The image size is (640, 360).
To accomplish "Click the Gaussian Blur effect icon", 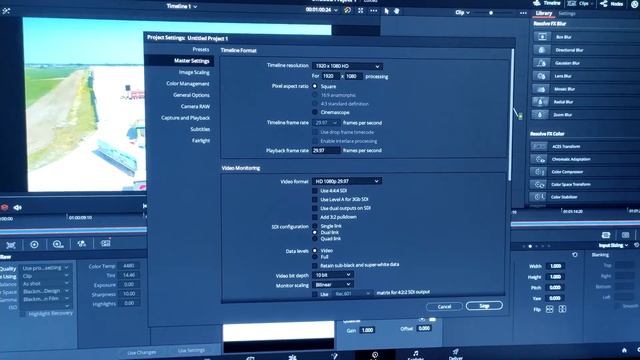I will coord(541,63).
